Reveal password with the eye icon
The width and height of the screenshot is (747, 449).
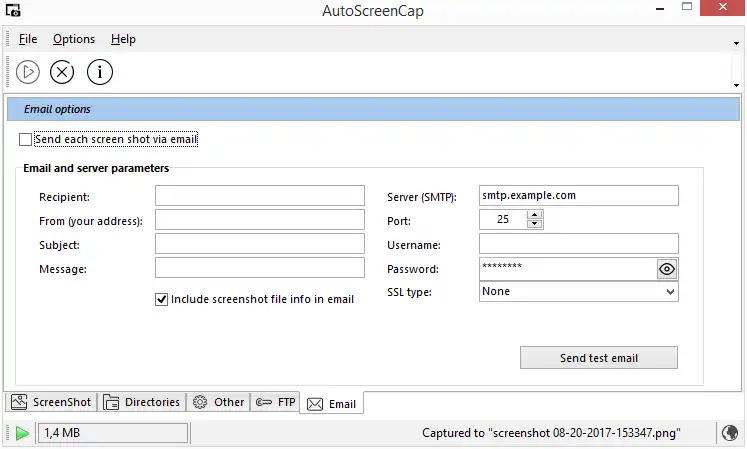pyautogui.click(x=667, y=269)
